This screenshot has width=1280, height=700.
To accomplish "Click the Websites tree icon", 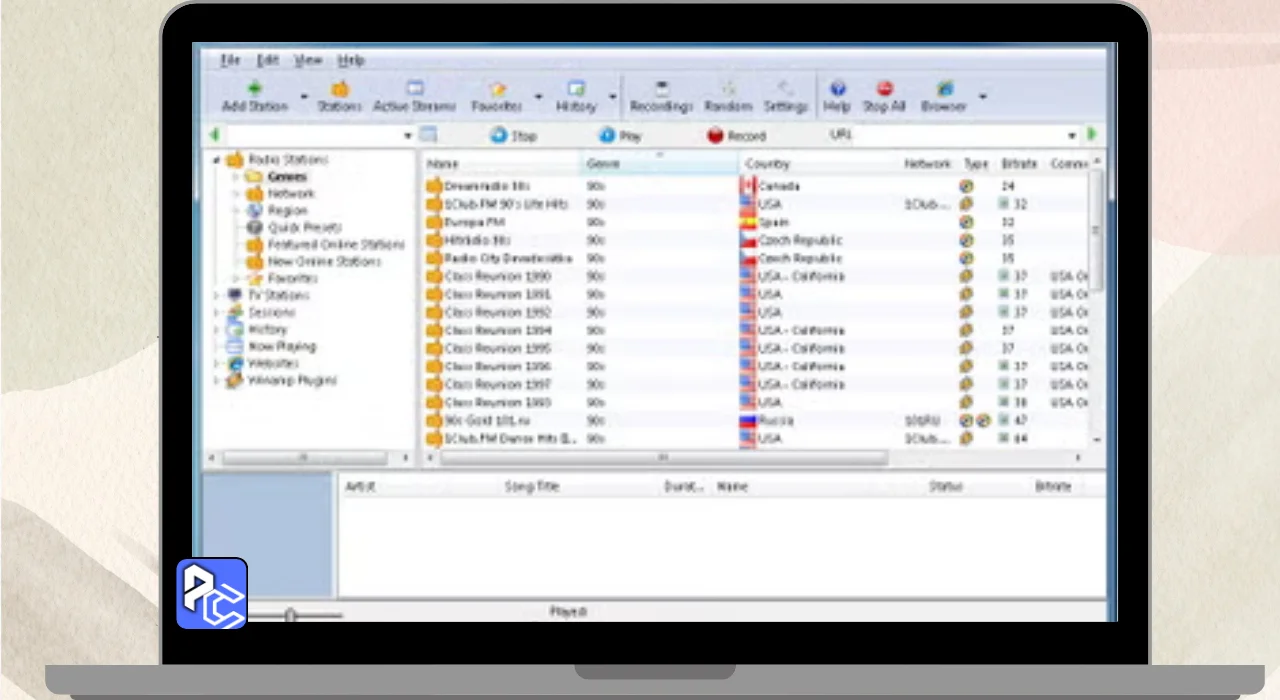I will (x=235, y=364).
